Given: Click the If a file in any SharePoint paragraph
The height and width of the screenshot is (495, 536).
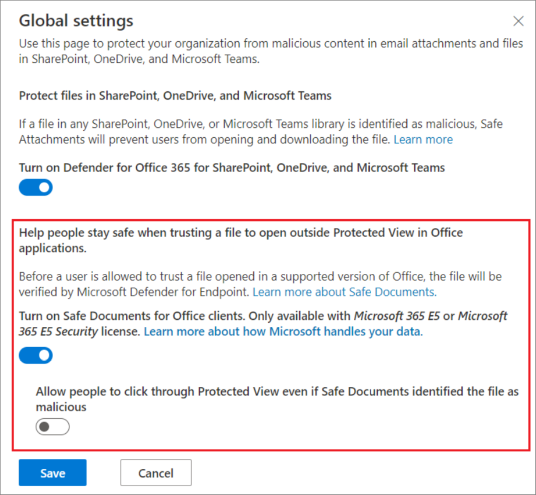Looking at the screenshot, I should [x=260, y=132].
